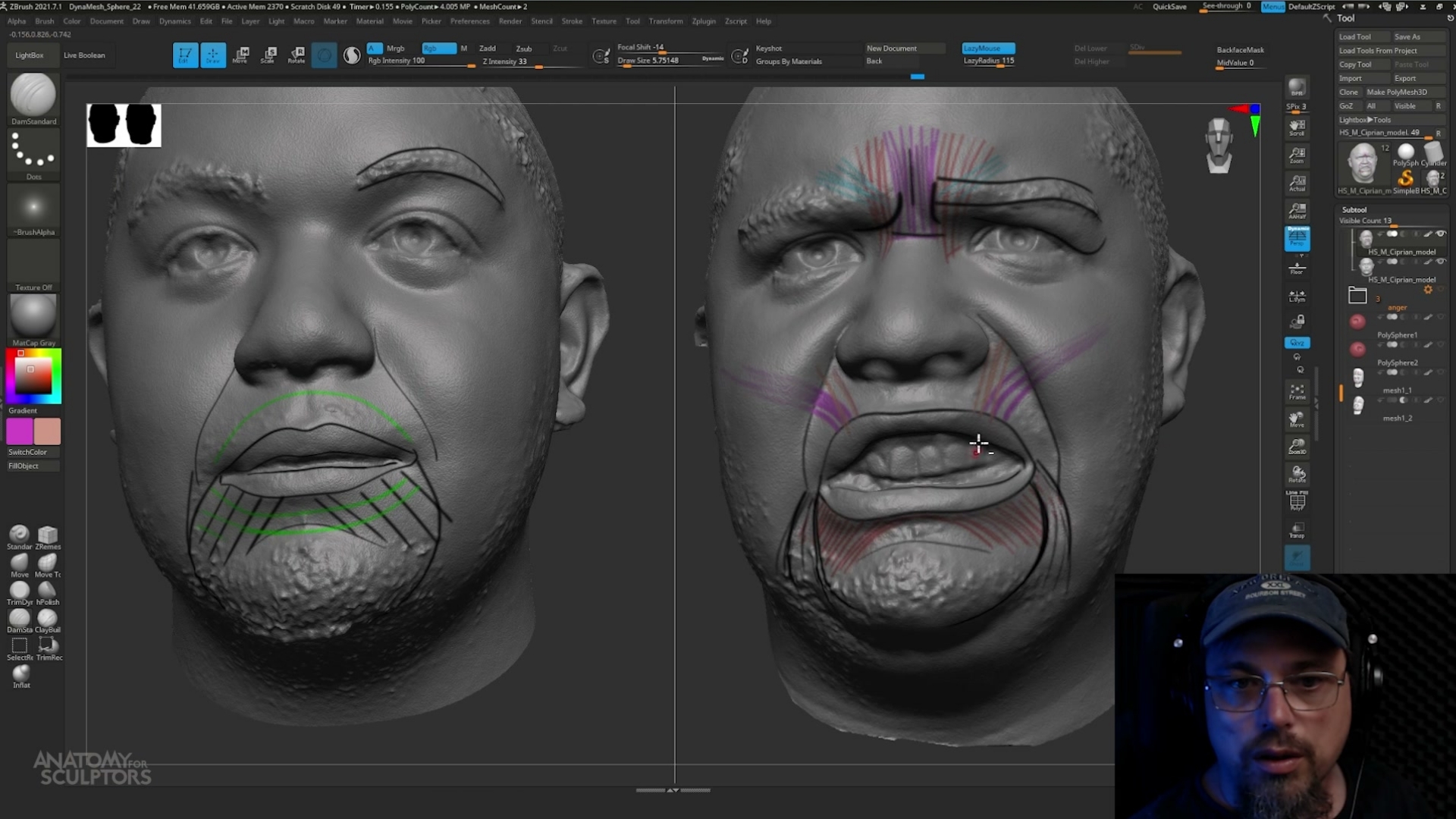
Task: Toggle BackfaceMask option
Action: pyautogui.click(x=1240, y=50)
